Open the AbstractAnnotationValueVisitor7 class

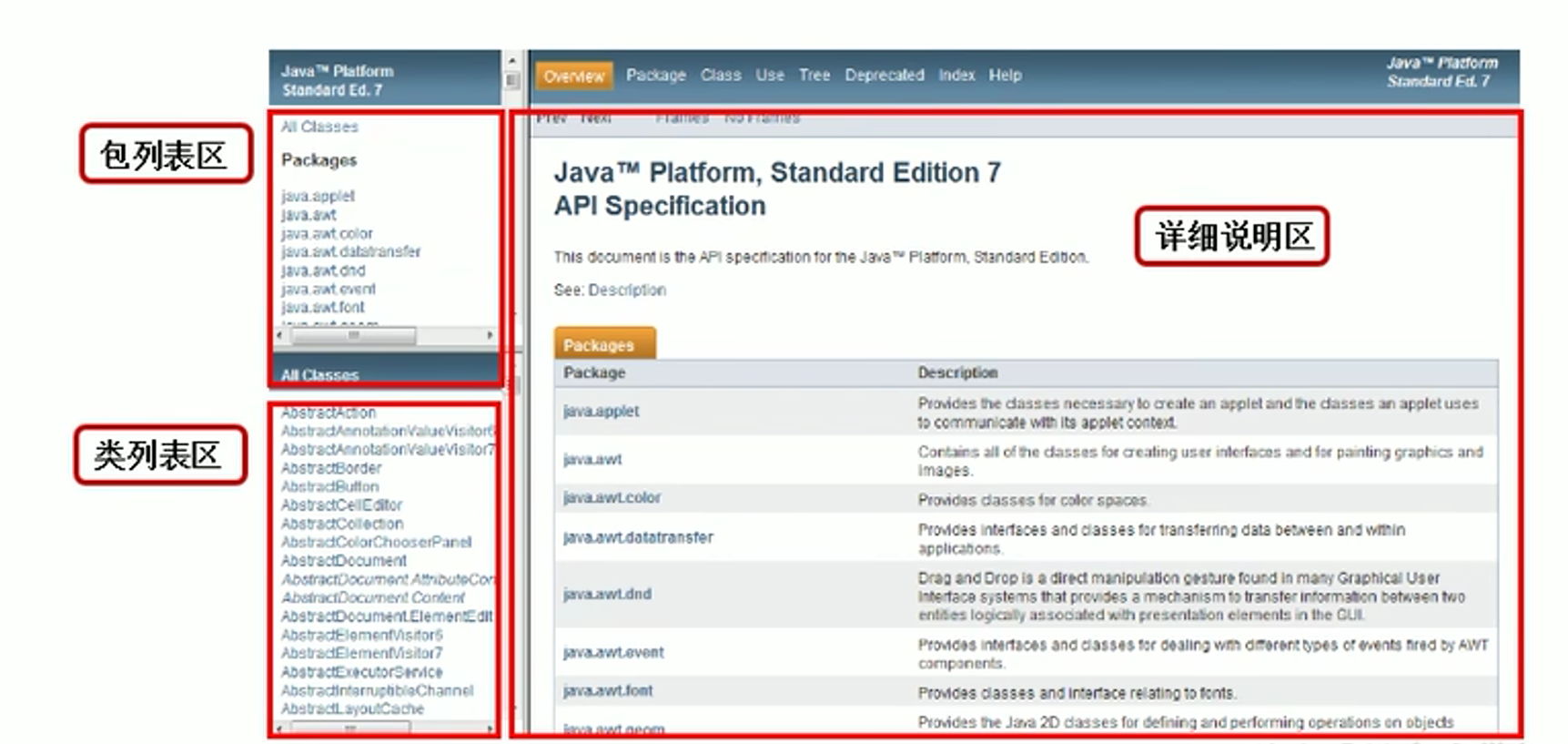(387, 449)
